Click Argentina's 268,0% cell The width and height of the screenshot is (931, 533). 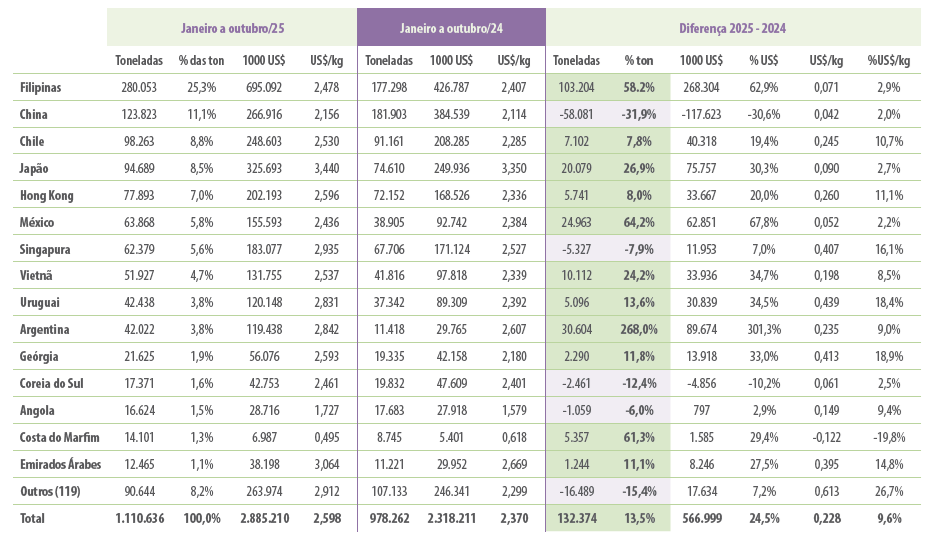(x=638, y=330)
